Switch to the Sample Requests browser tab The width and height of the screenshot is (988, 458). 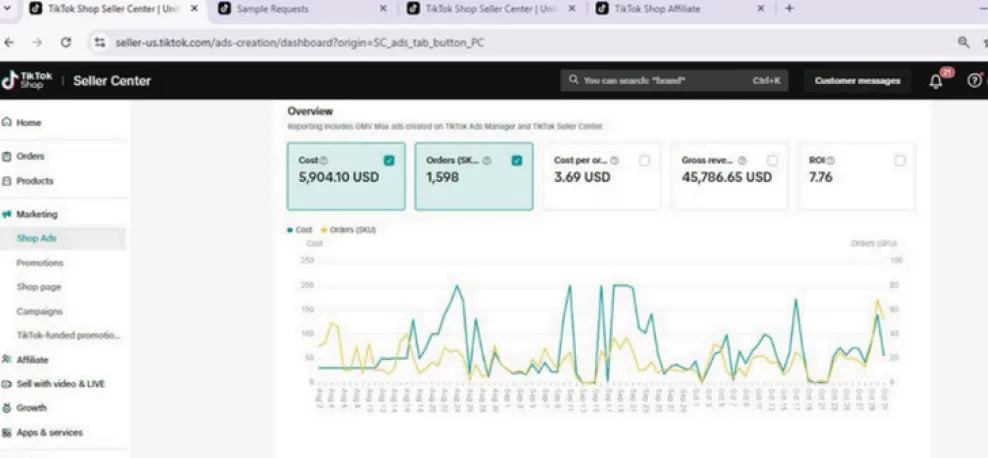pyautogui.click(x=302, y=8)
